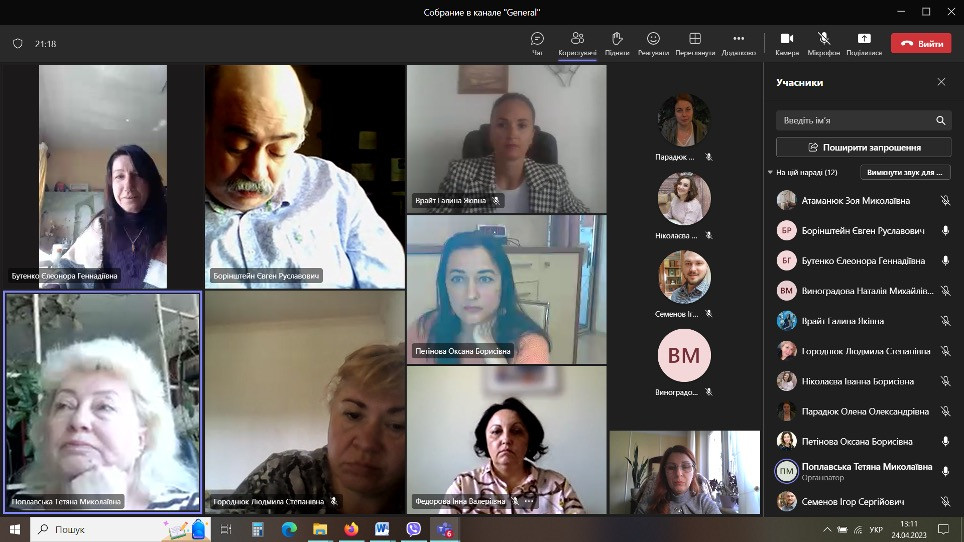This screenshot has height=542, width=964.
Task: Open Word from taskbar
Action: (x=382, y=529)
